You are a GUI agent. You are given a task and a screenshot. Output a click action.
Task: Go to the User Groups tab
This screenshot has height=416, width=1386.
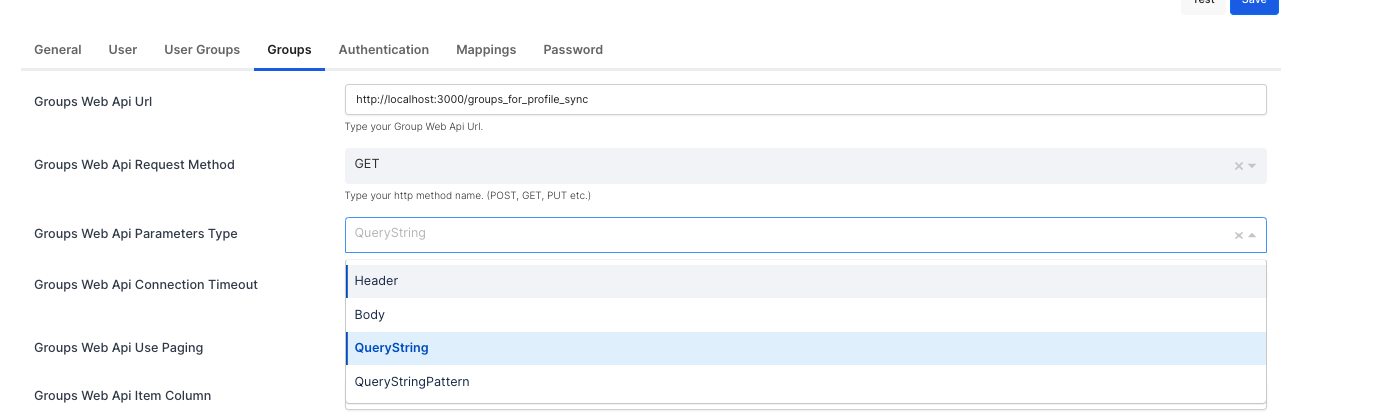pos(202,50)
